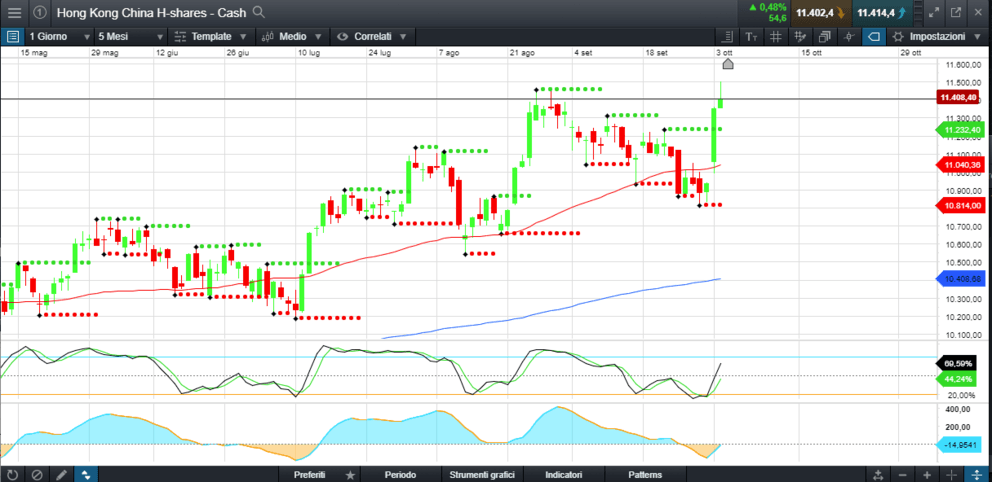Search for an instrument via magnifier icon

point(258,12)
